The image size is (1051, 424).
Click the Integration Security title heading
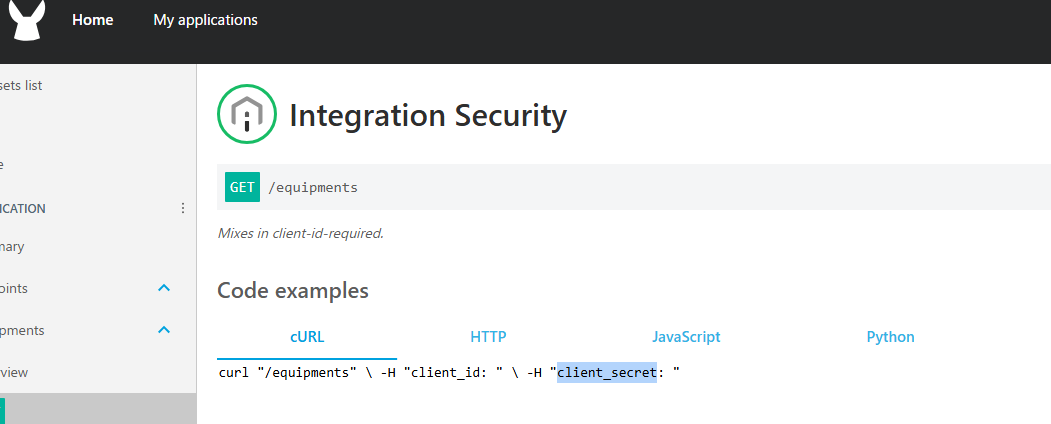[x=428, y=115]
